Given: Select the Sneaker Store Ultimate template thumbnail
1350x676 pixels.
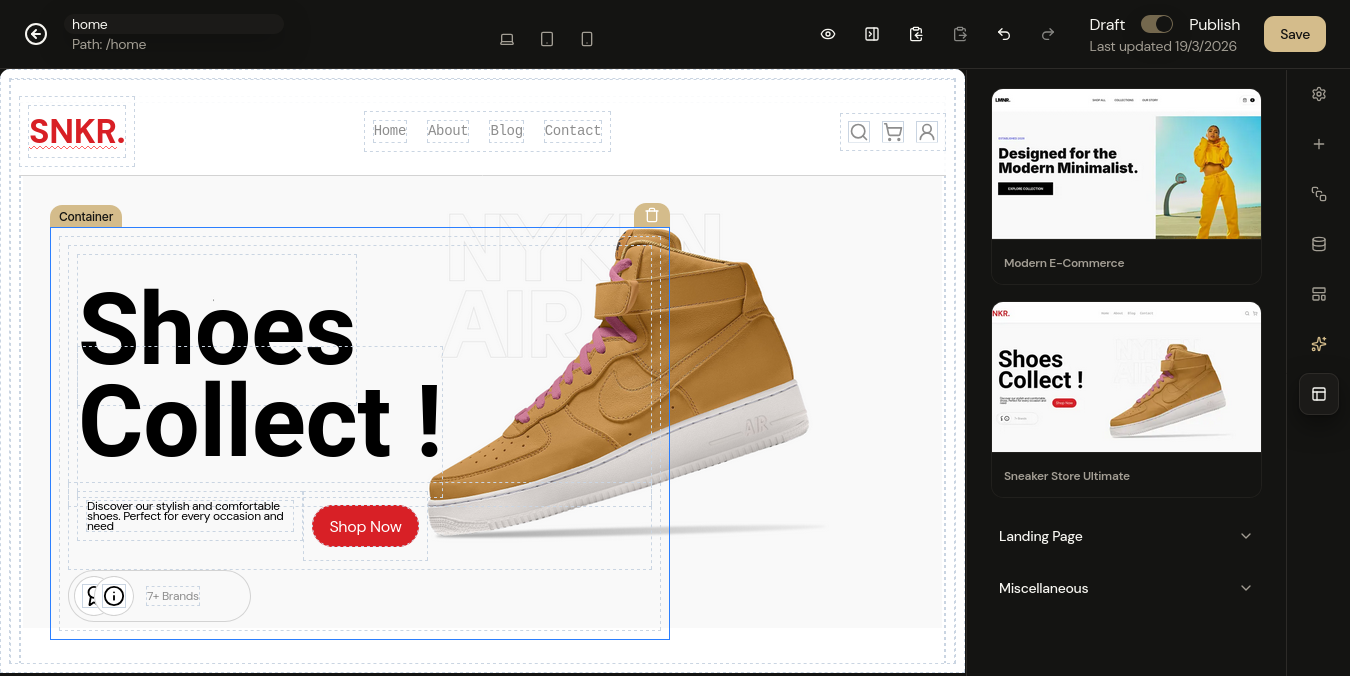Looking at the screenshot, I should point(1126,377).
